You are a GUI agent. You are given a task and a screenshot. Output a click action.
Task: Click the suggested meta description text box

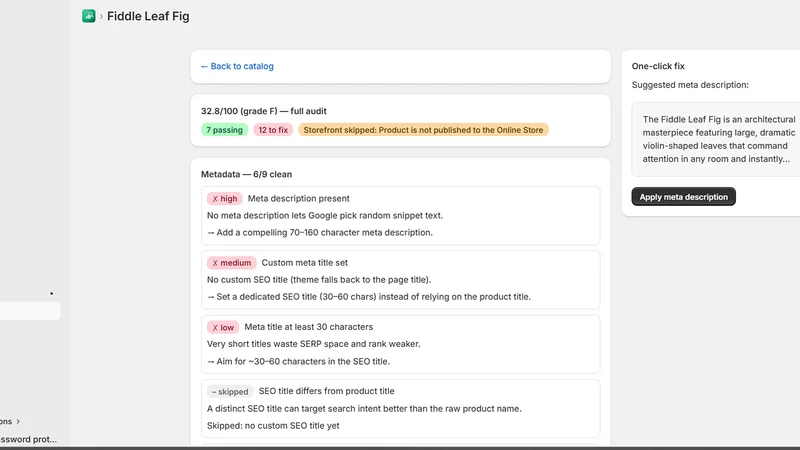point(716,139)
